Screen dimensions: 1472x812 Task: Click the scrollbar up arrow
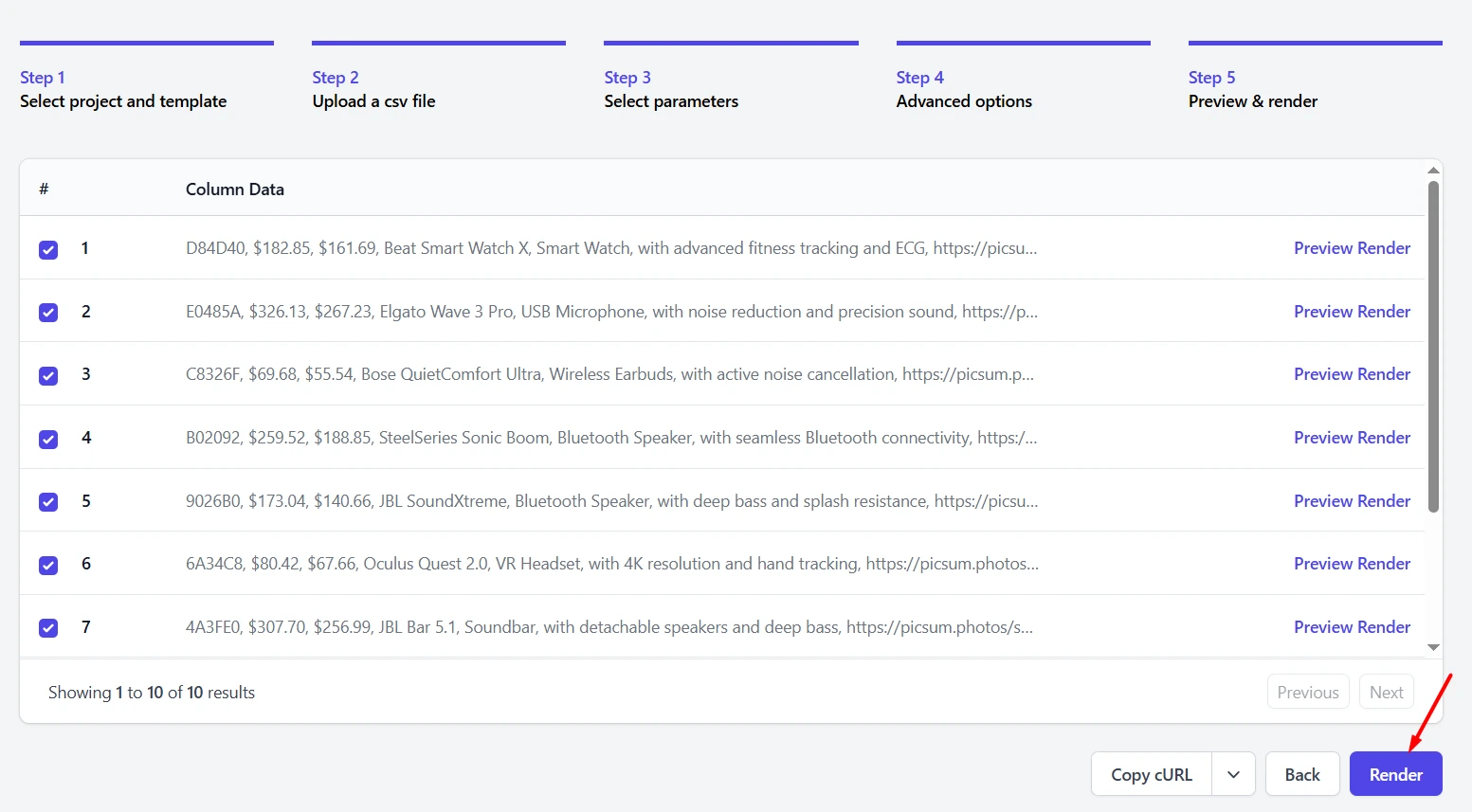coord(1433,170)
